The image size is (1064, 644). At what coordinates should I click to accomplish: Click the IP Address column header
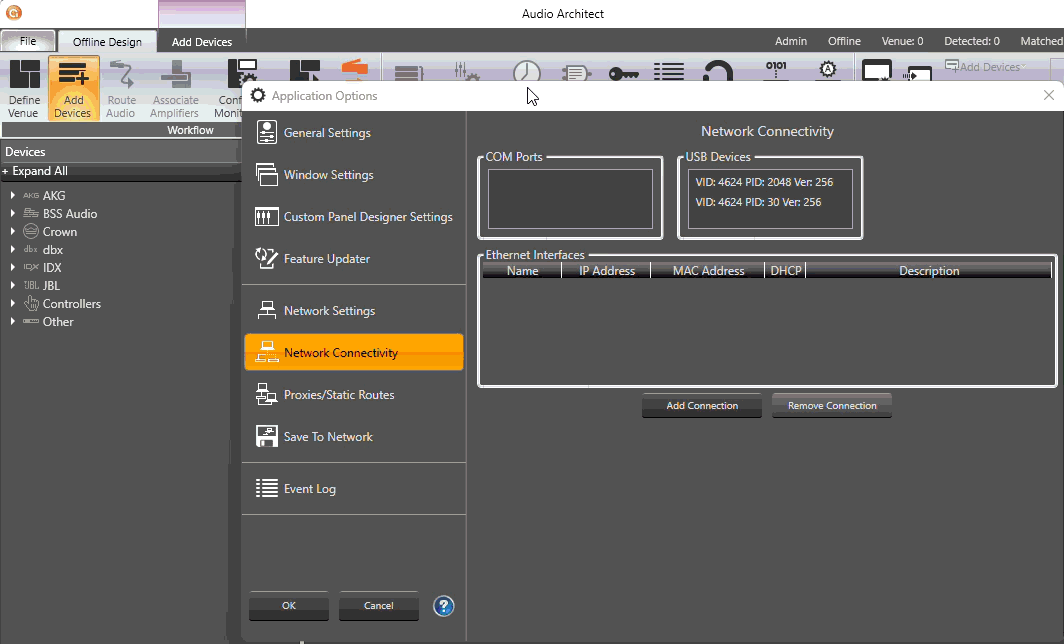click(606, 271)
